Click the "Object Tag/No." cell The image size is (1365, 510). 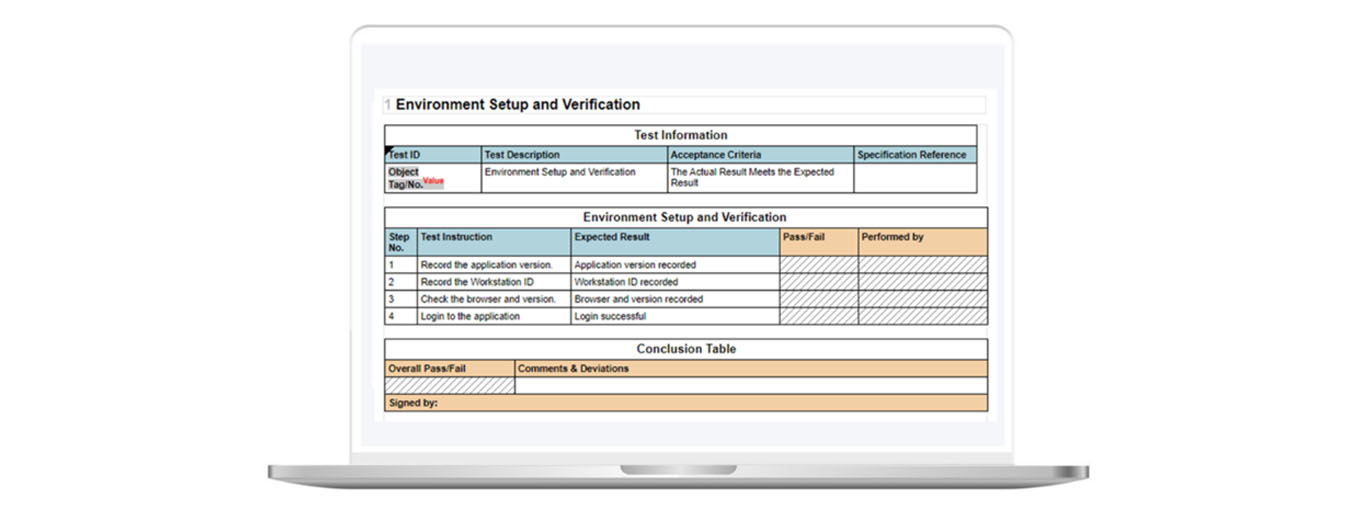pos(433,178)
